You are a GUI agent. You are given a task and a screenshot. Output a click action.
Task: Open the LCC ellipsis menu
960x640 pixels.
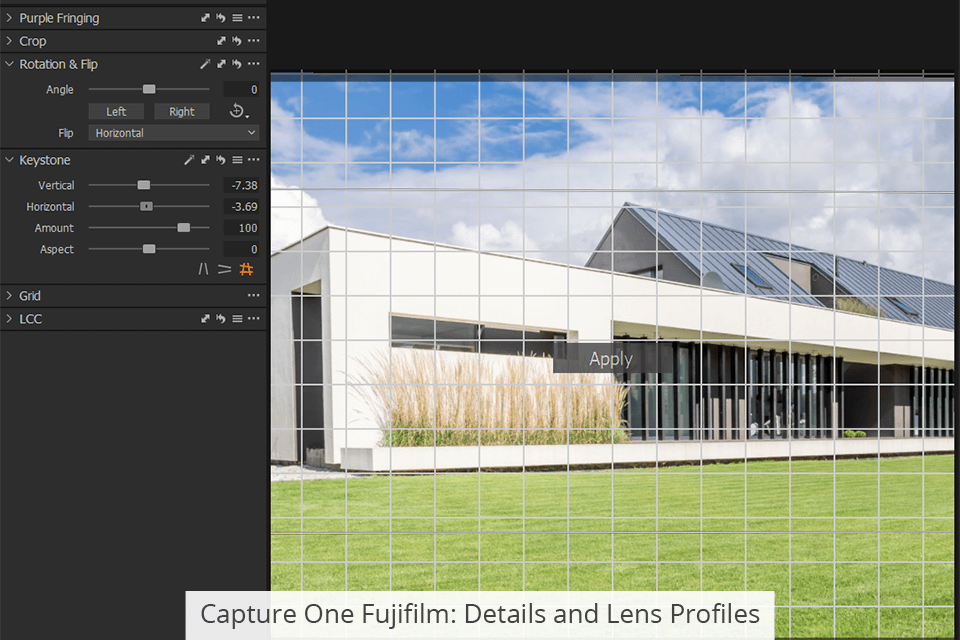point(253,318)
